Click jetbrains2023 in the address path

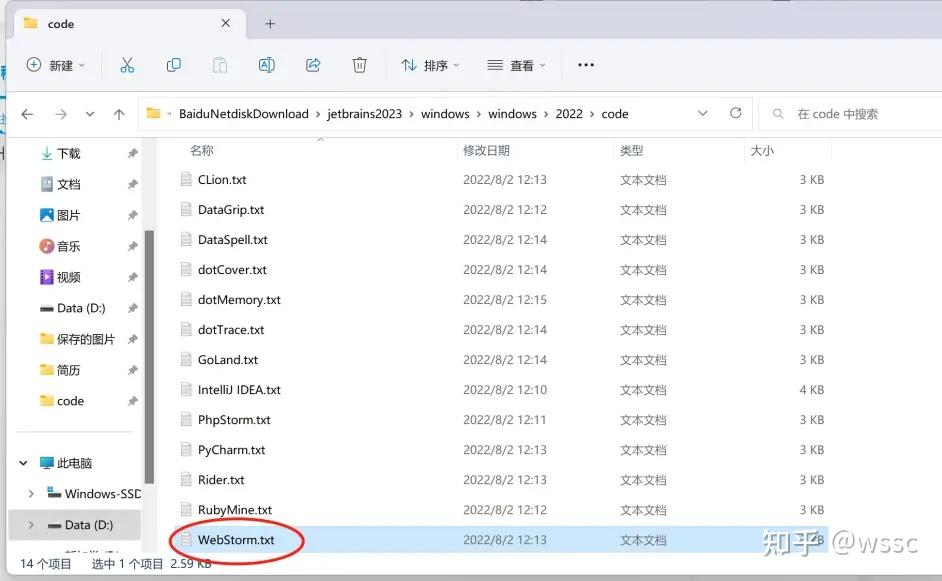tap(364, 114)
